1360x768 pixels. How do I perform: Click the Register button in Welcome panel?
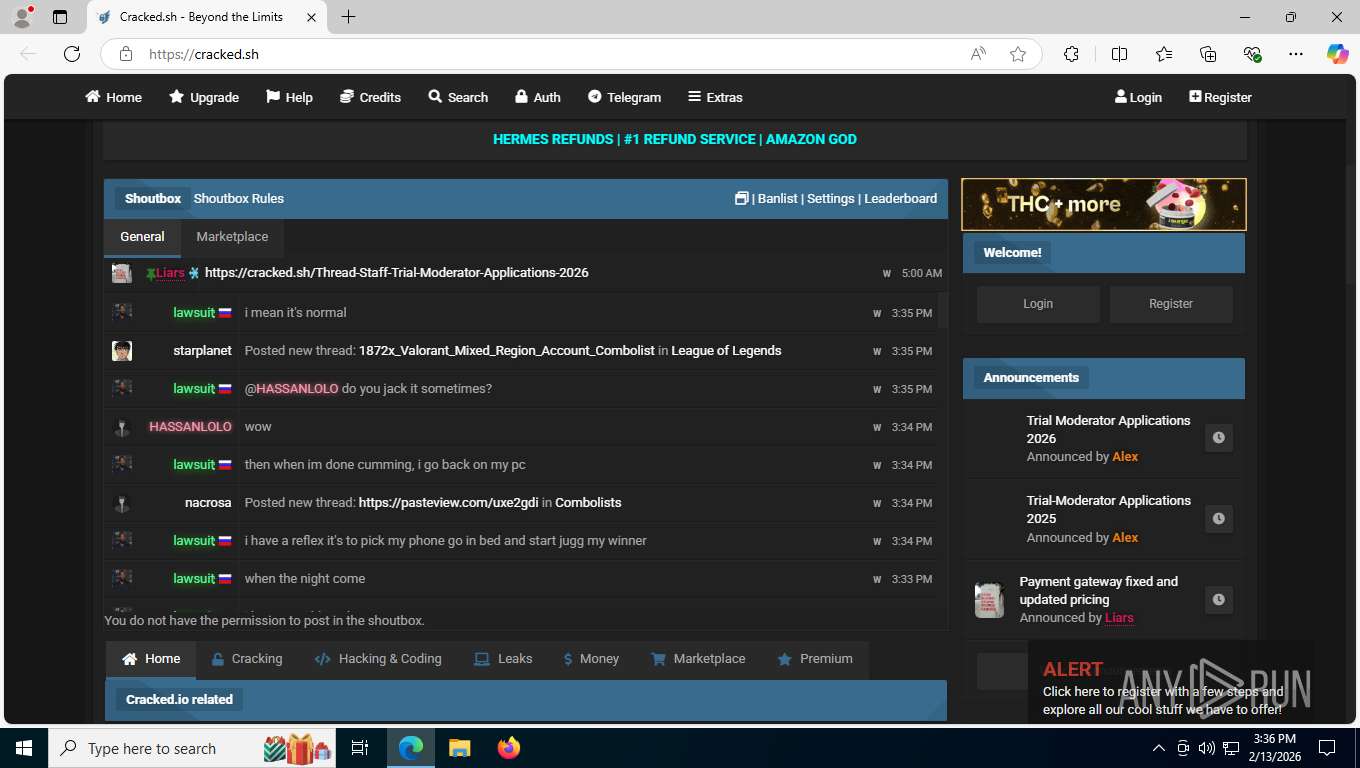click(1171, 304)
